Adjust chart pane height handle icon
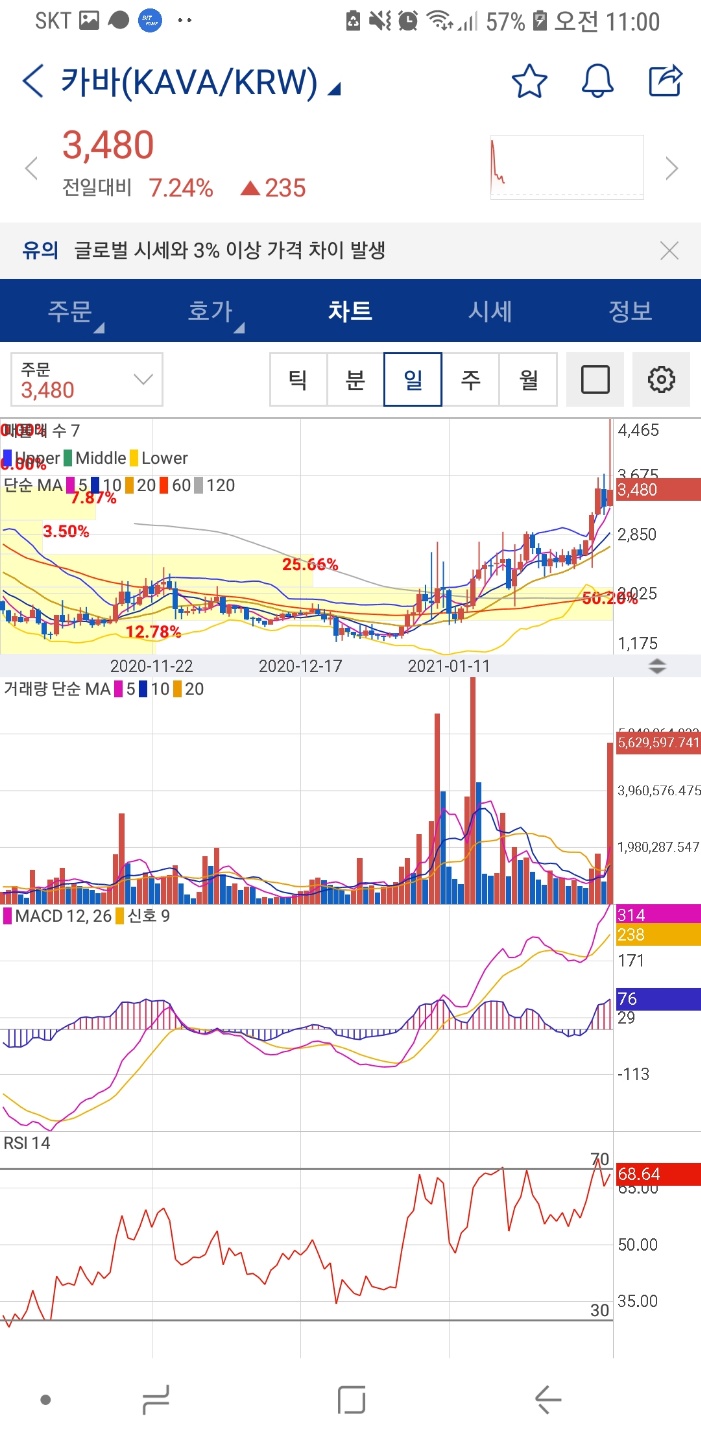 [657, 666]
